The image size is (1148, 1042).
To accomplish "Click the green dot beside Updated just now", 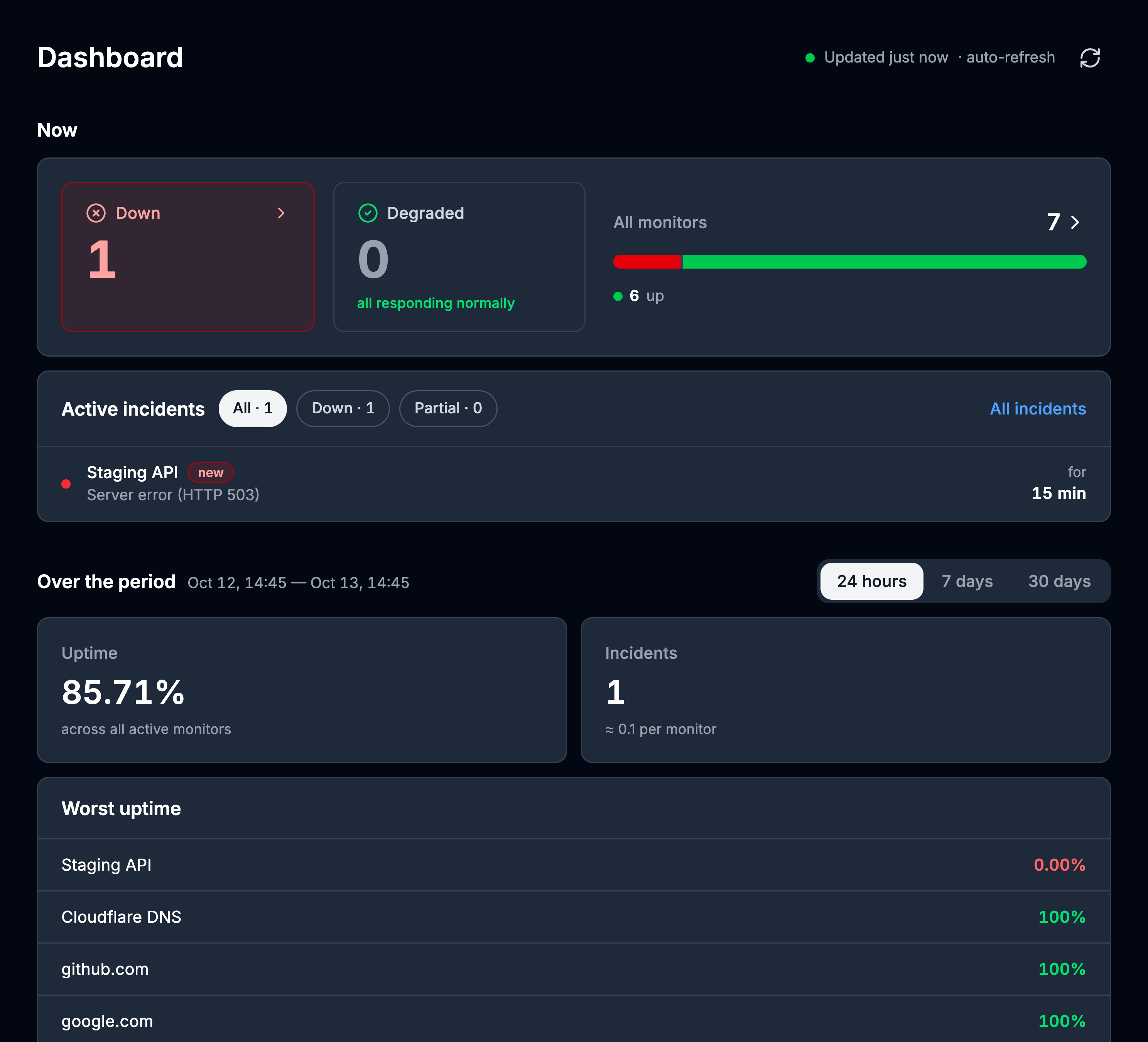I will pyautogui.click(x=810, y=58).
